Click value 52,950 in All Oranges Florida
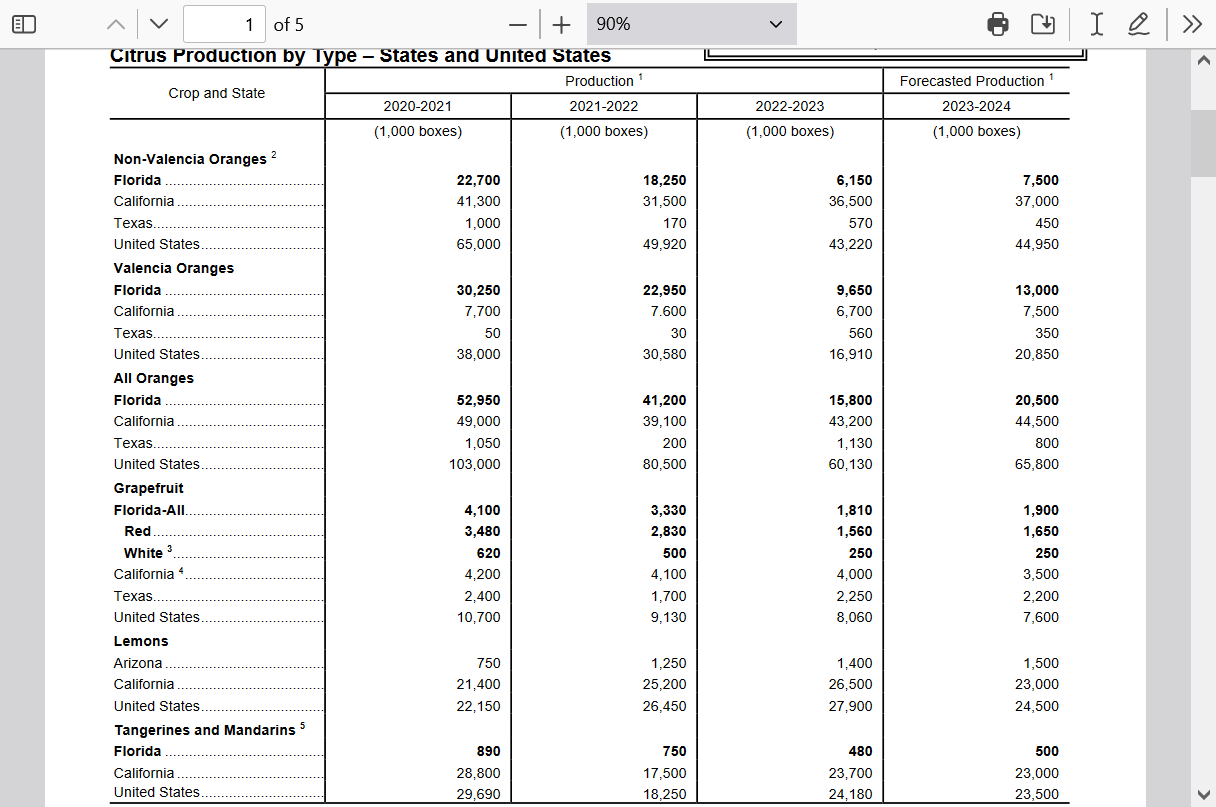 pos(479,400)
